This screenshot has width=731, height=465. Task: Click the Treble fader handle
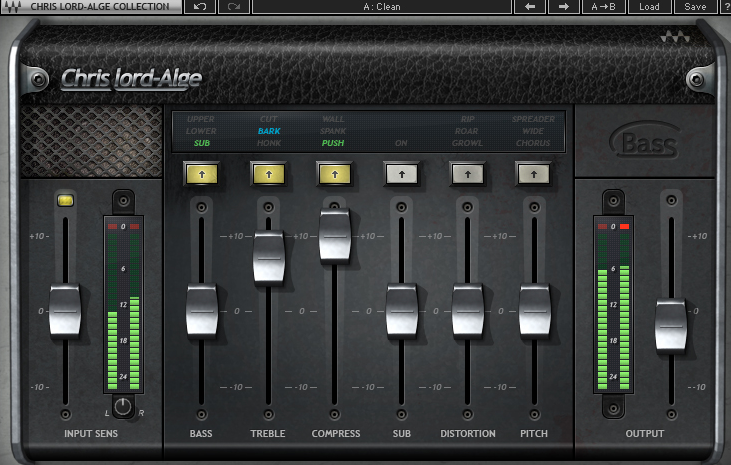click(269, 257)
